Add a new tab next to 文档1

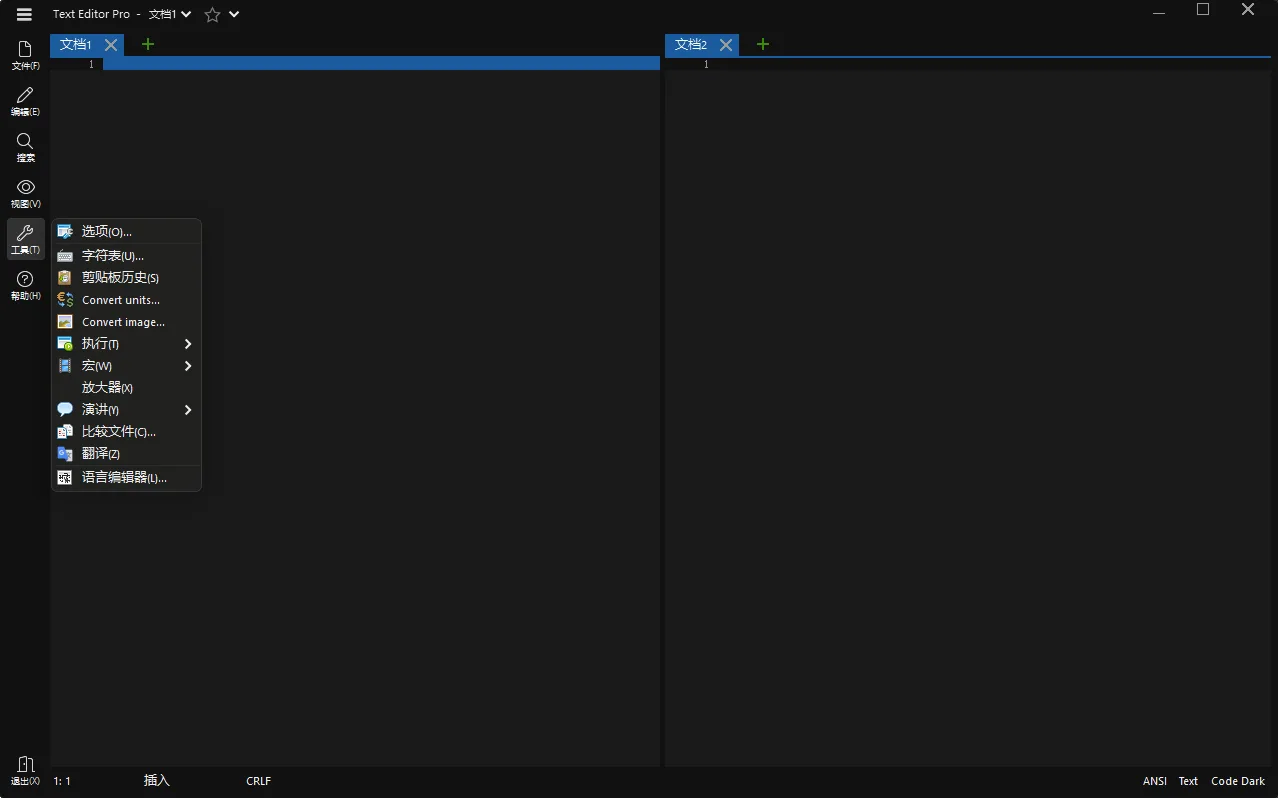pos(148,44)
